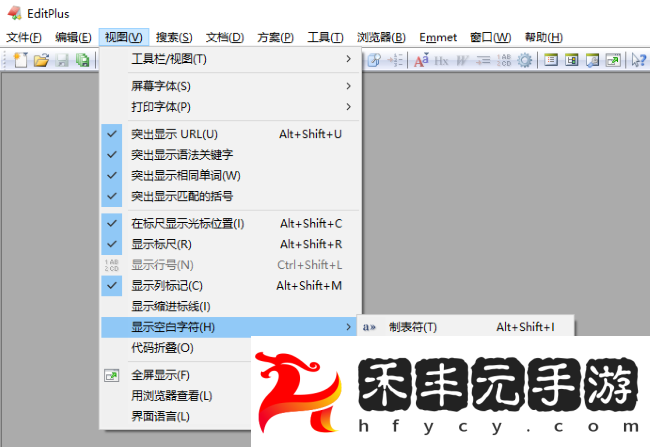Click the EditPlus application icon in title bar
650x447 pixels.
click(15, 13)
